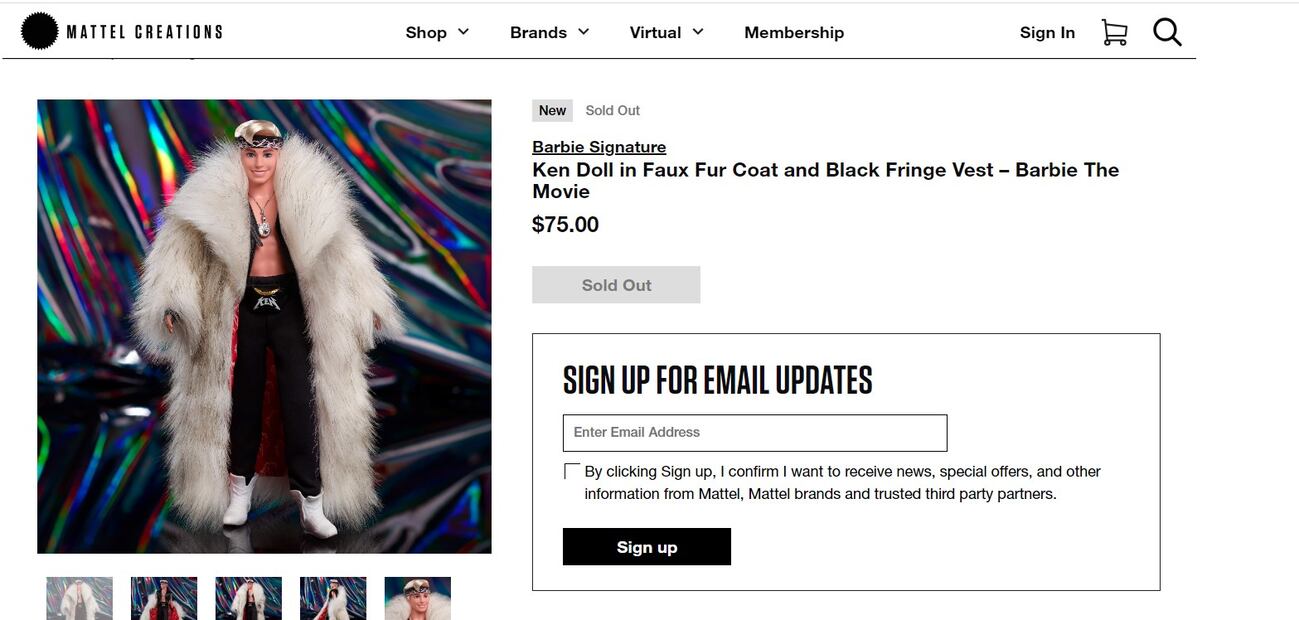Viewport: 1299px width, 620px height.
Task: Click the grey Sold Out button
Action: coord(616,285)
